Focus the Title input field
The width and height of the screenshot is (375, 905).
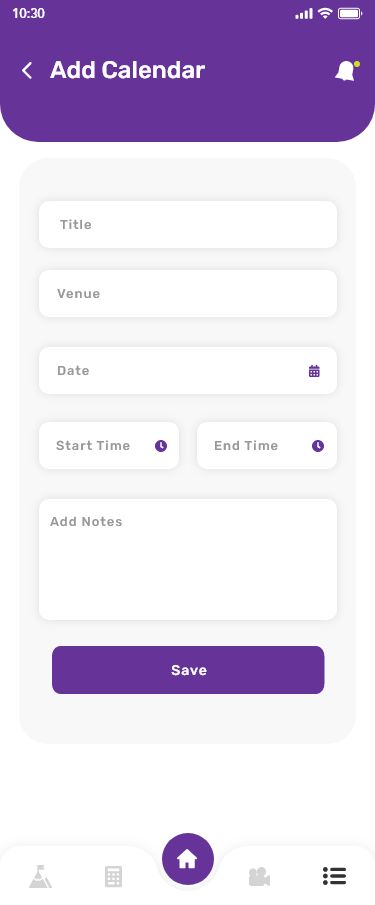(x=188, y=225)
